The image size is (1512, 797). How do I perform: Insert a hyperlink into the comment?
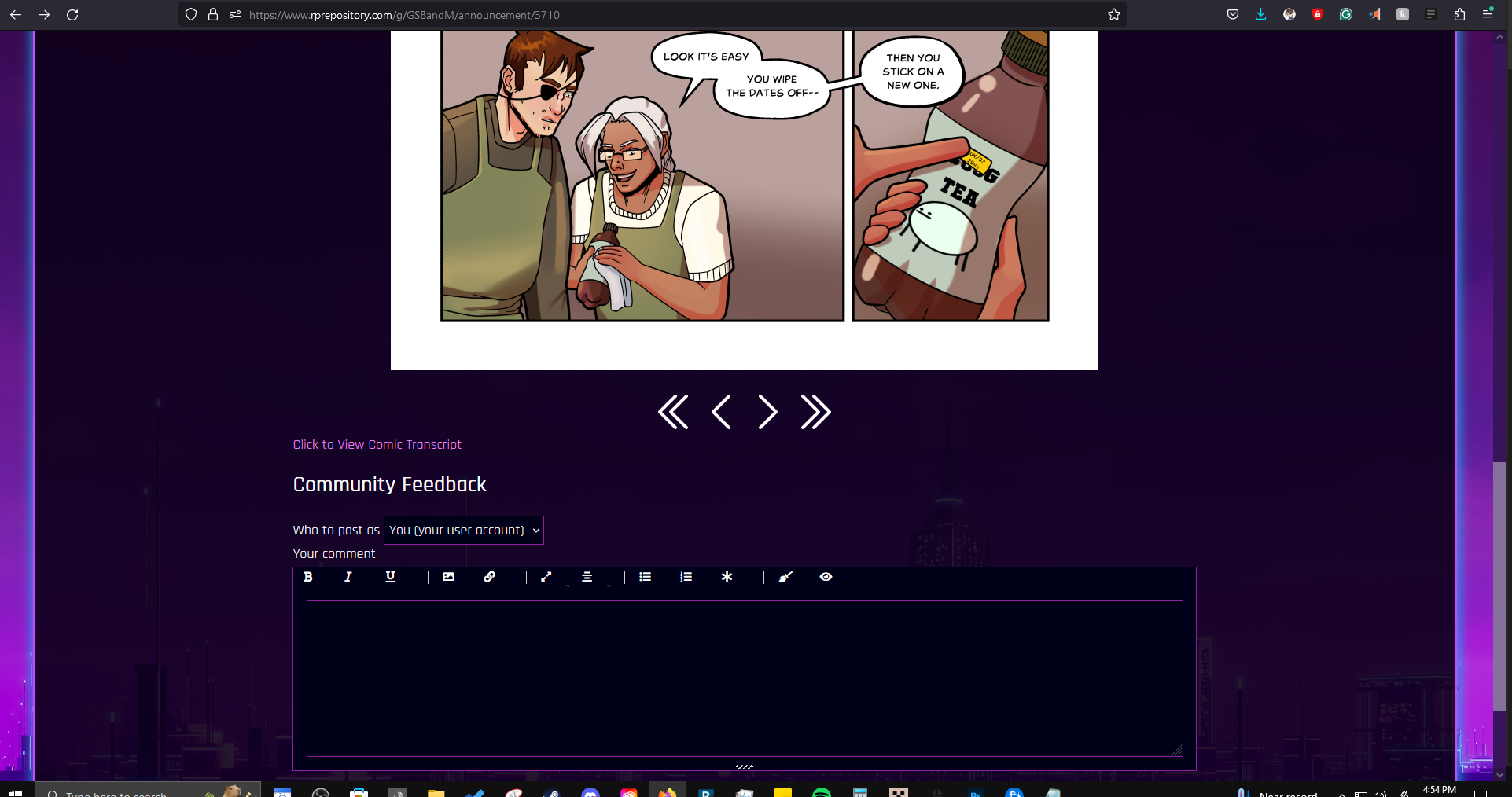489,577
